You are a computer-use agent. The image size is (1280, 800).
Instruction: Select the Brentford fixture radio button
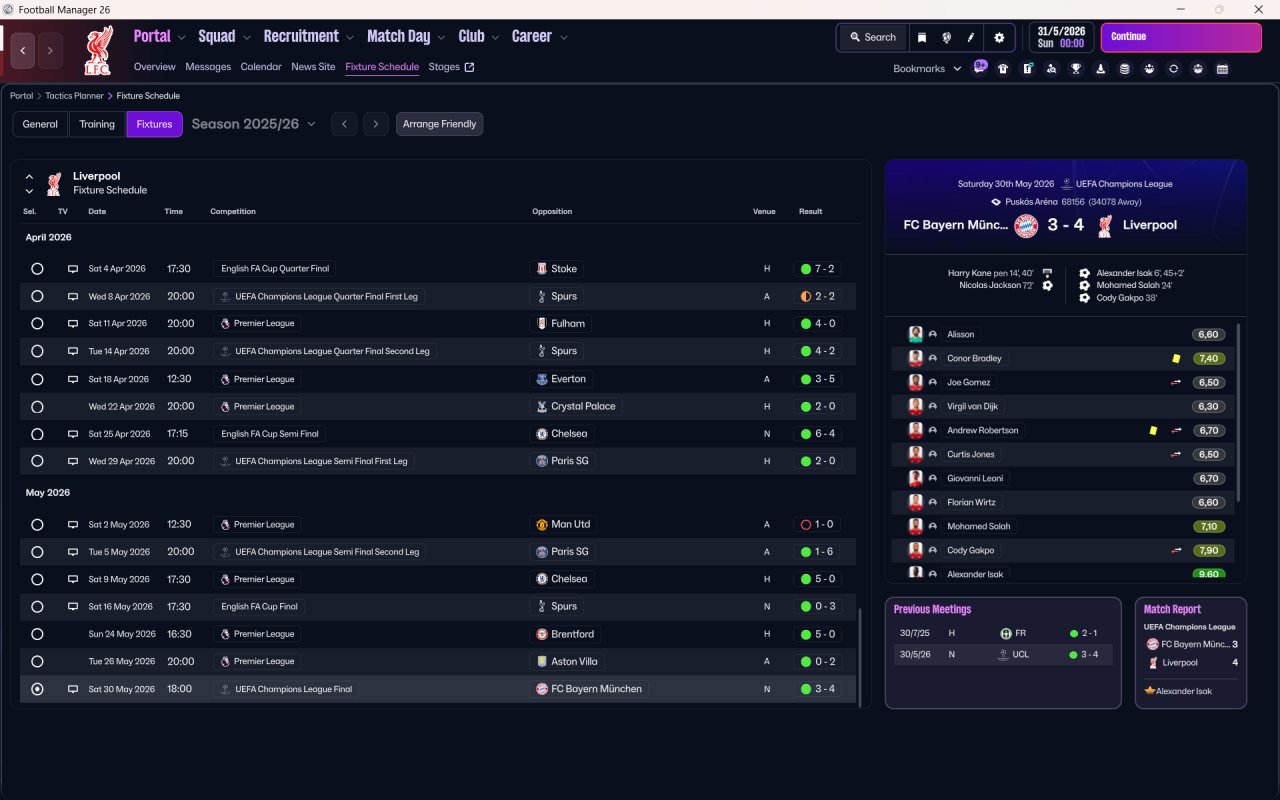pyautogui.click(x=37, y=634)
